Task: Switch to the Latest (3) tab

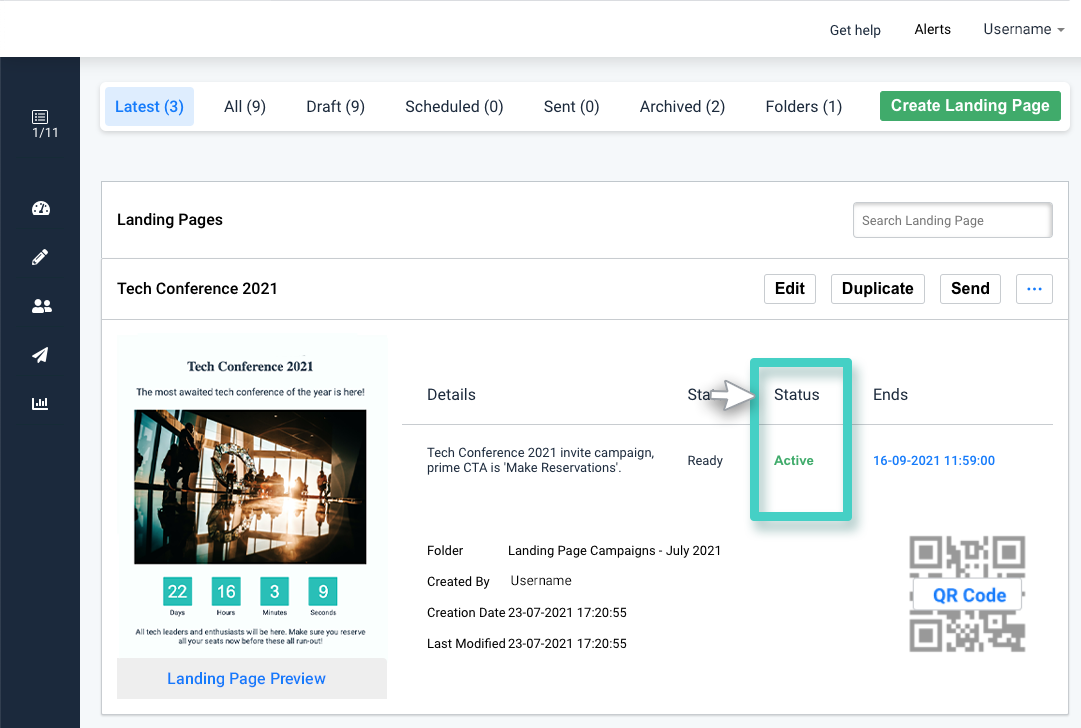Action: [149, 106]
